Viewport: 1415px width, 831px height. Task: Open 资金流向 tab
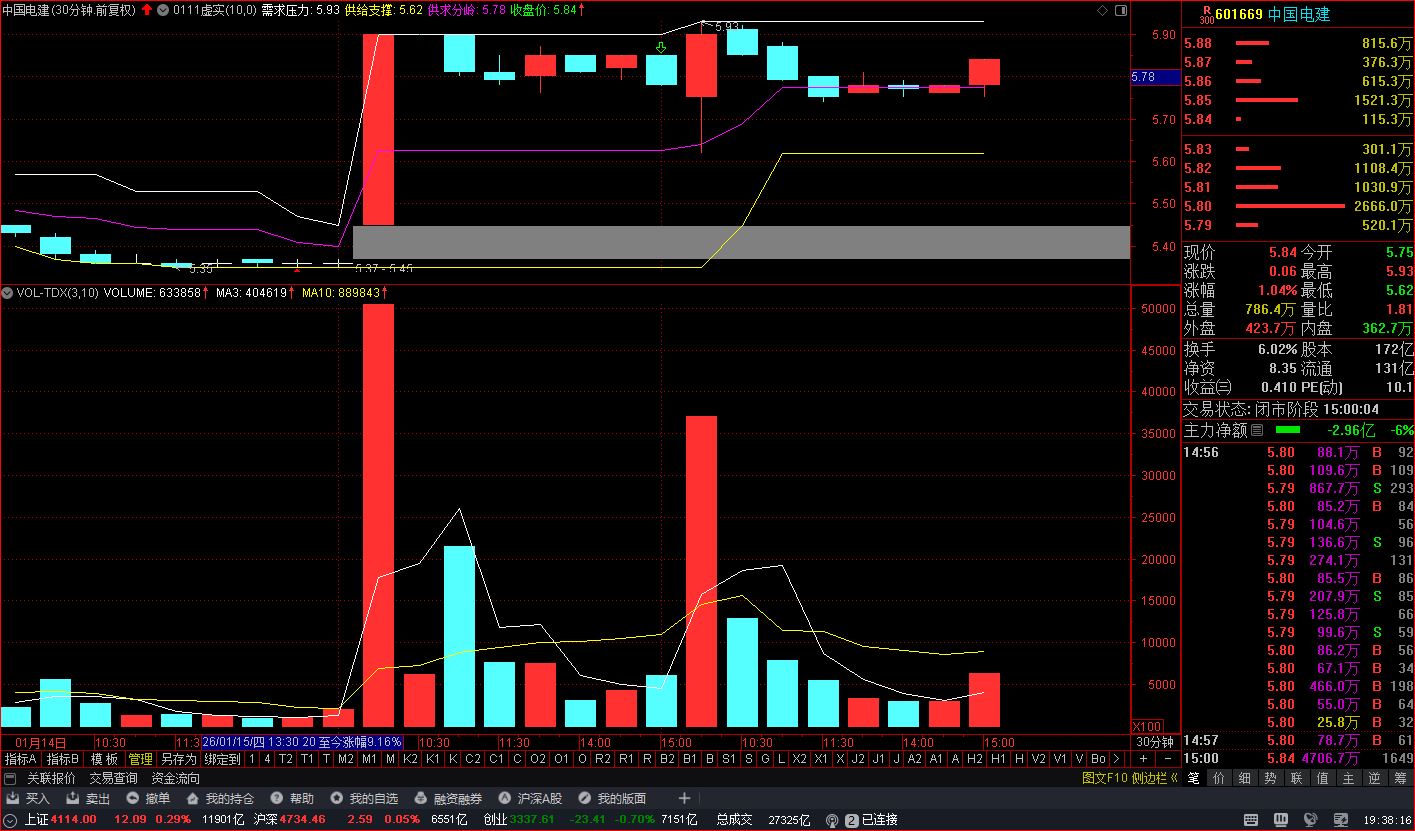pyautogui.click(x=176, y=778)
